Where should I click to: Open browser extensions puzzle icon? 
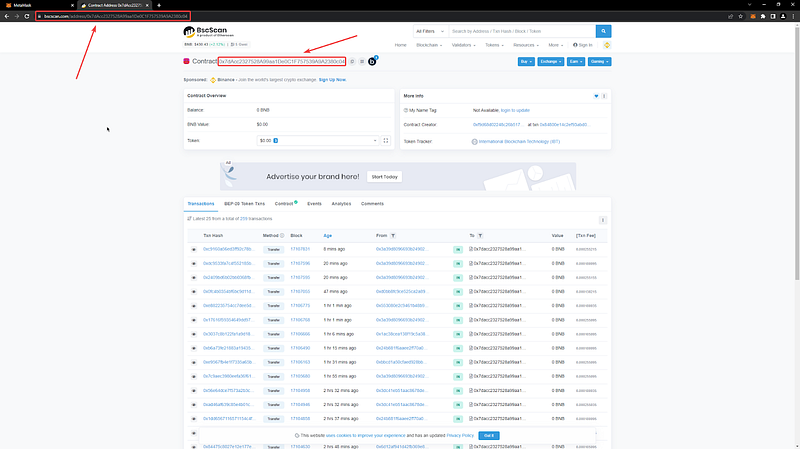click(763, 16)
